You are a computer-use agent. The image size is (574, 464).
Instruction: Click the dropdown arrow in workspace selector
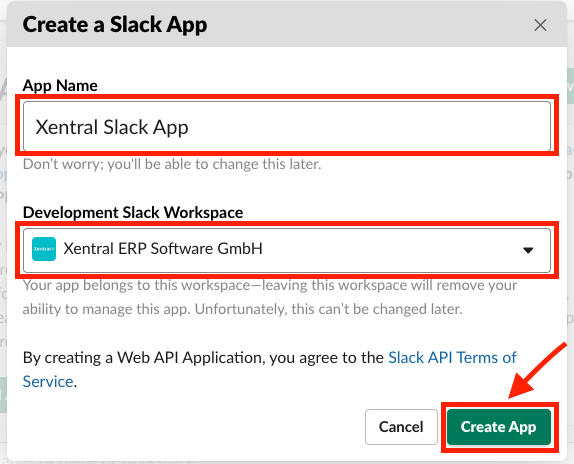coord(528,250)
